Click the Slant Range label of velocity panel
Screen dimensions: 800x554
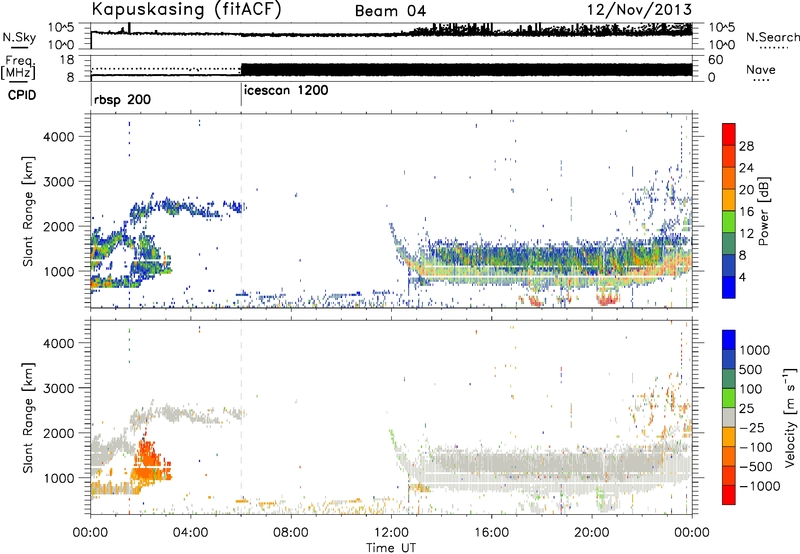[28, 418]
